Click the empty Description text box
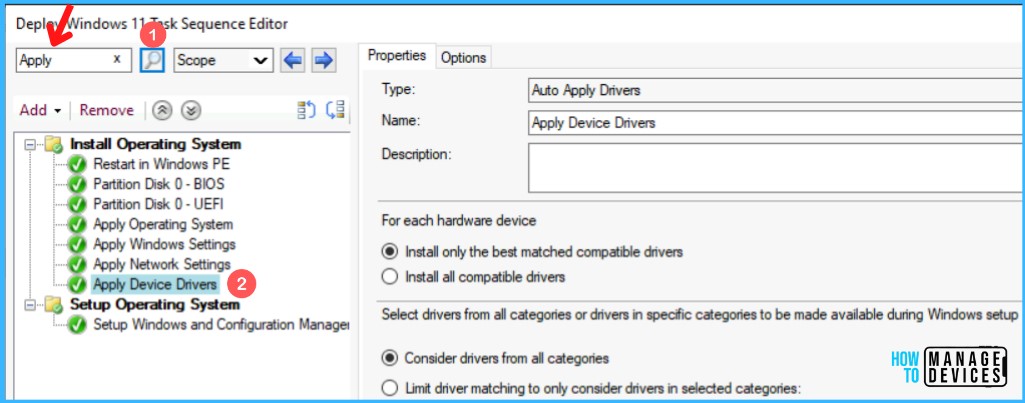The height and width of the screenshot is (403, 1025). coord(776,168)
